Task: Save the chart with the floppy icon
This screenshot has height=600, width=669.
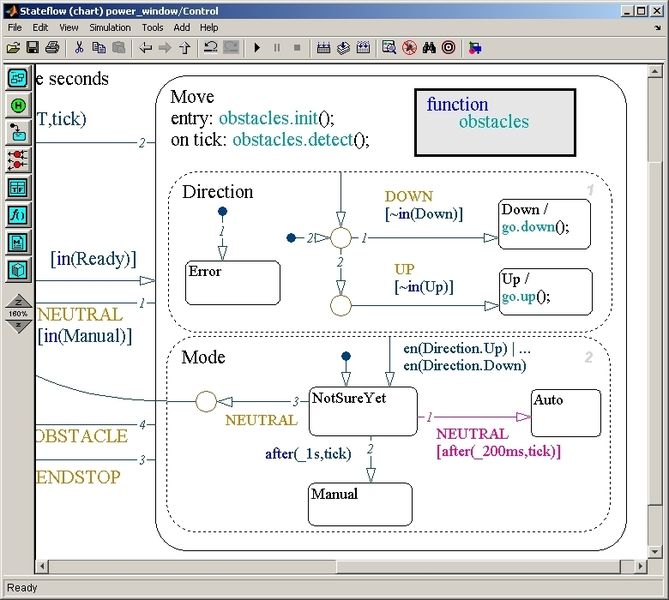Action: coord(33,47)
